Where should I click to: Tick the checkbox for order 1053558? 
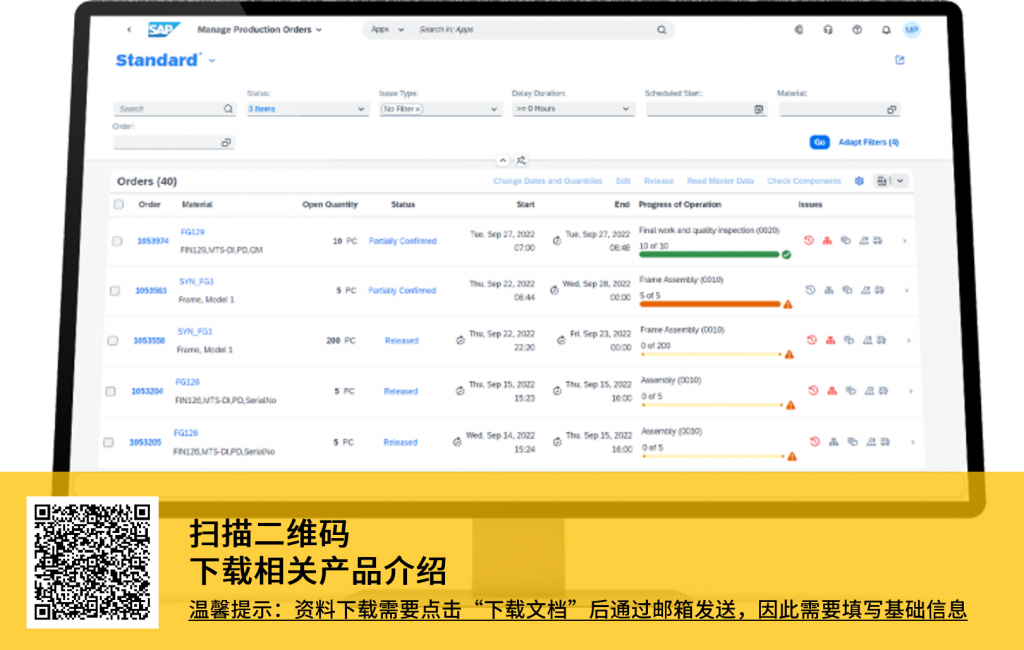[x=113, y=341]
